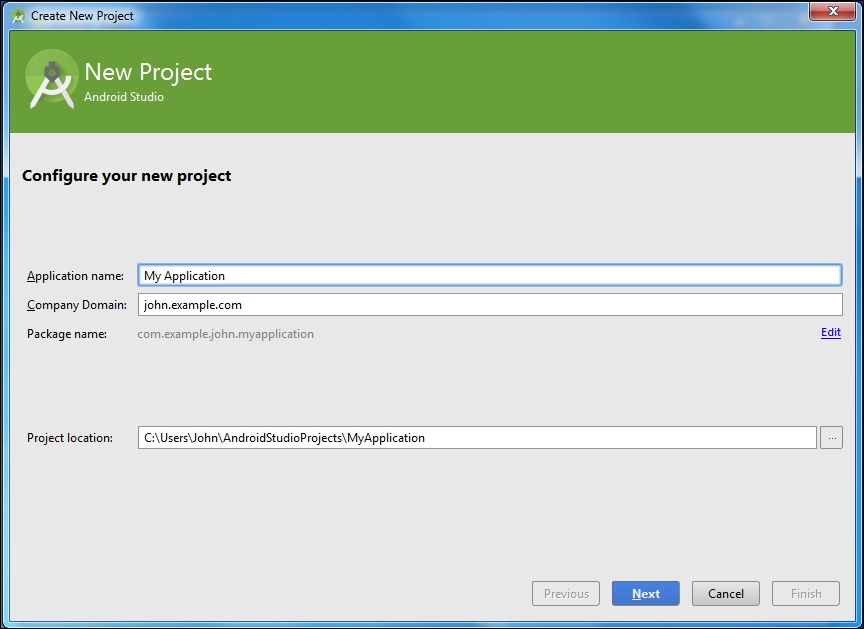
Task: Click the 'Project location:' label
Action: [x=70, y=438]
